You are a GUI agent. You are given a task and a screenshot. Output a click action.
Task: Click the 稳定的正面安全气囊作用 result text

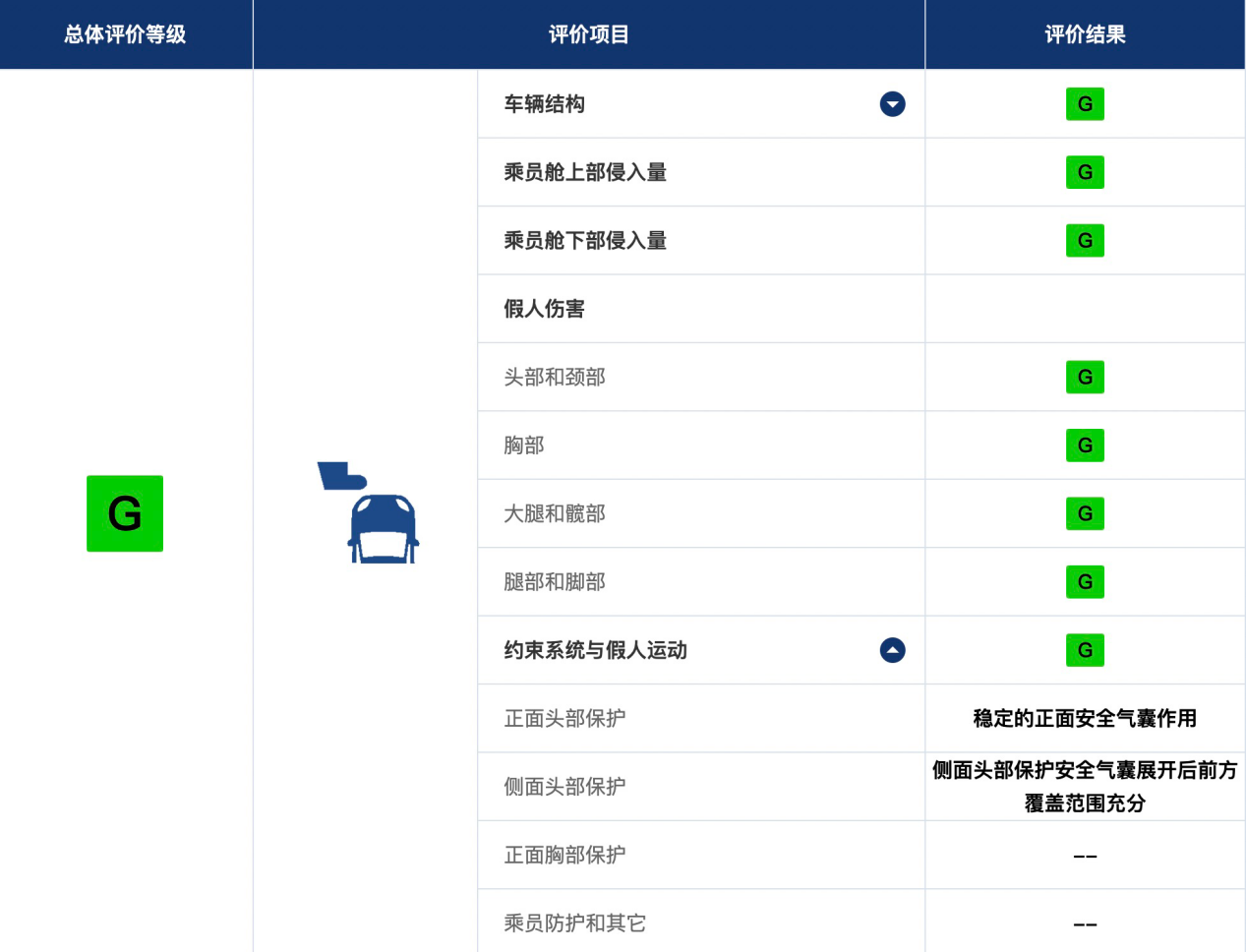pos(1085,719)
